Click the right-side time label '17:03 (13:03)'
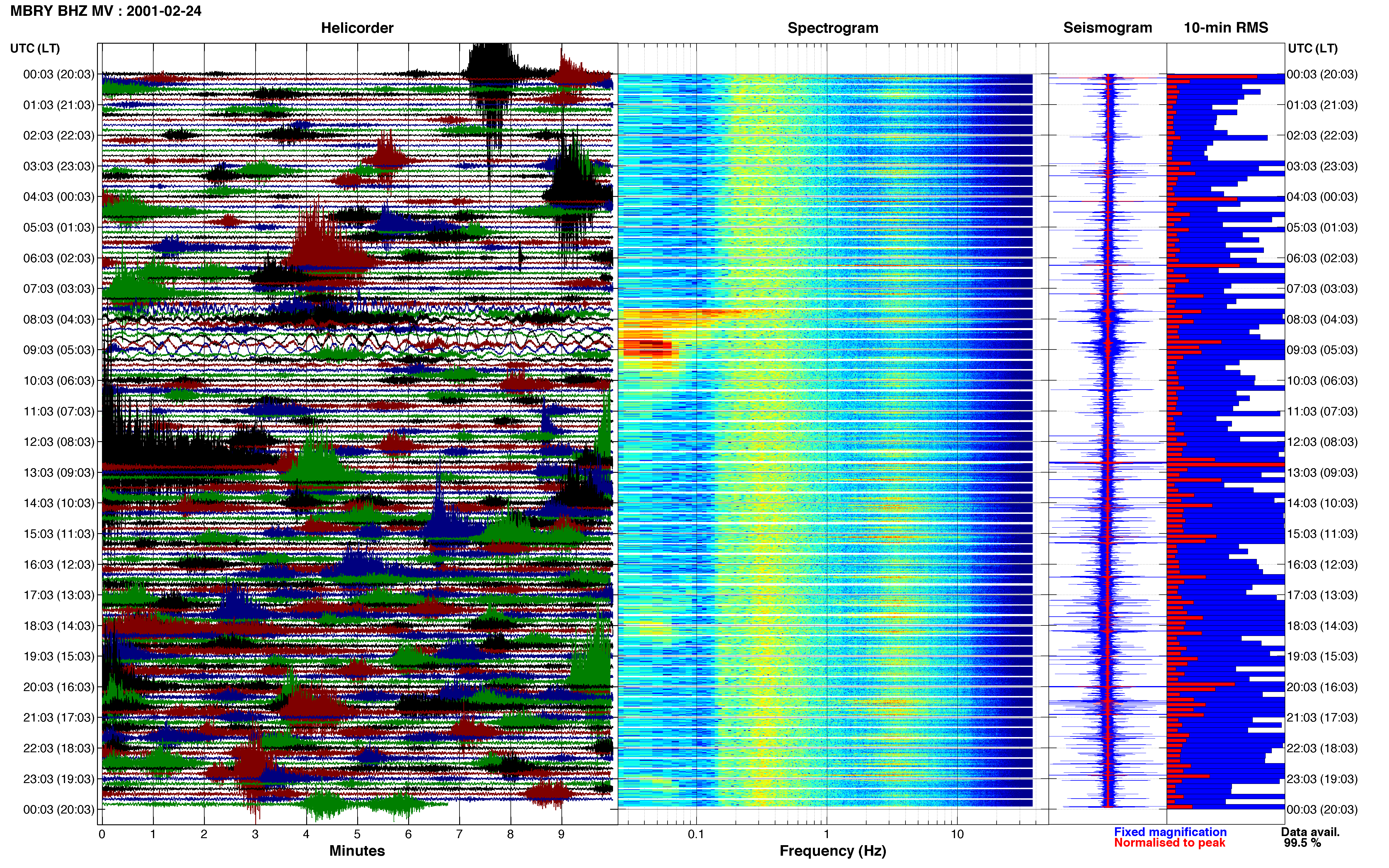 pyautogui.click(x=1322, y=595)
